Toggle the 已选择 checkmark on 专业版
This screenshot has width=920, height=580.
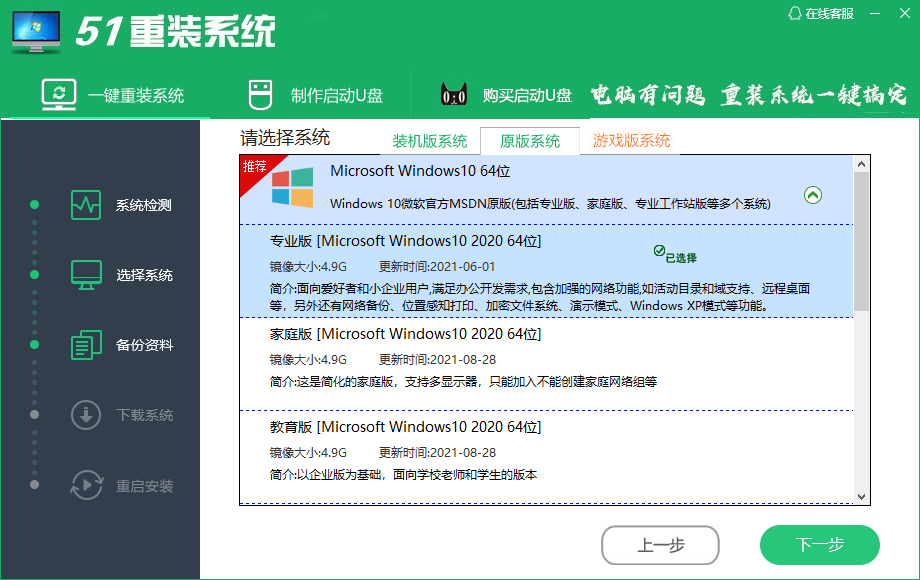point(659,251)
